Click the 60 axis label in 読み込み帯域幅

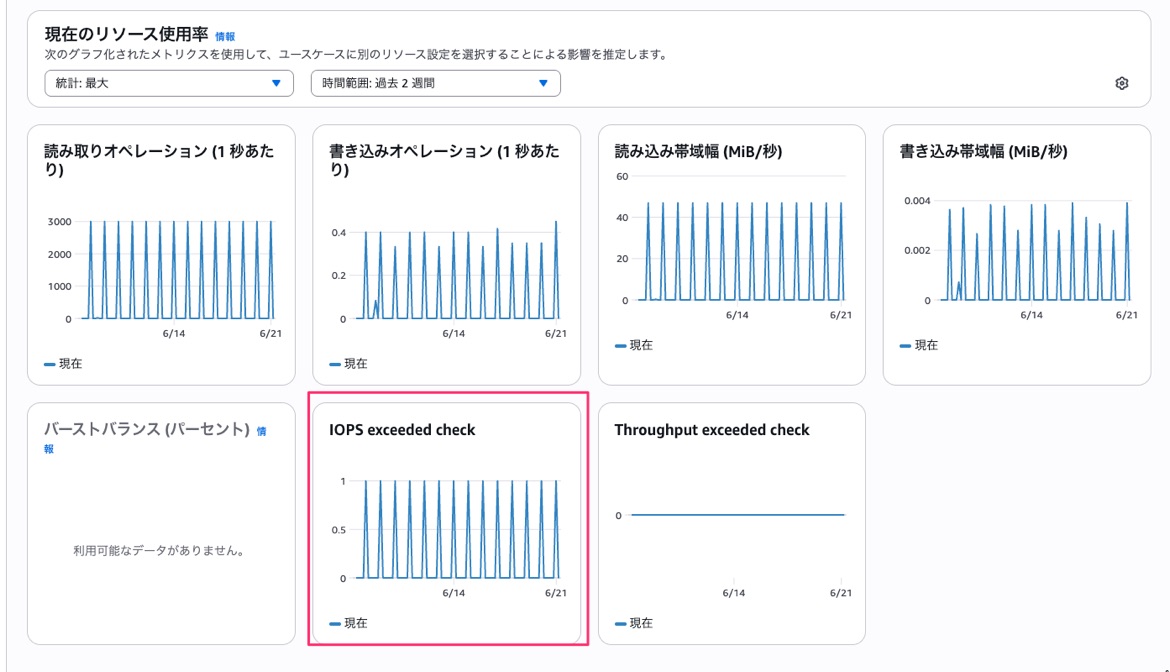[622, 177]
